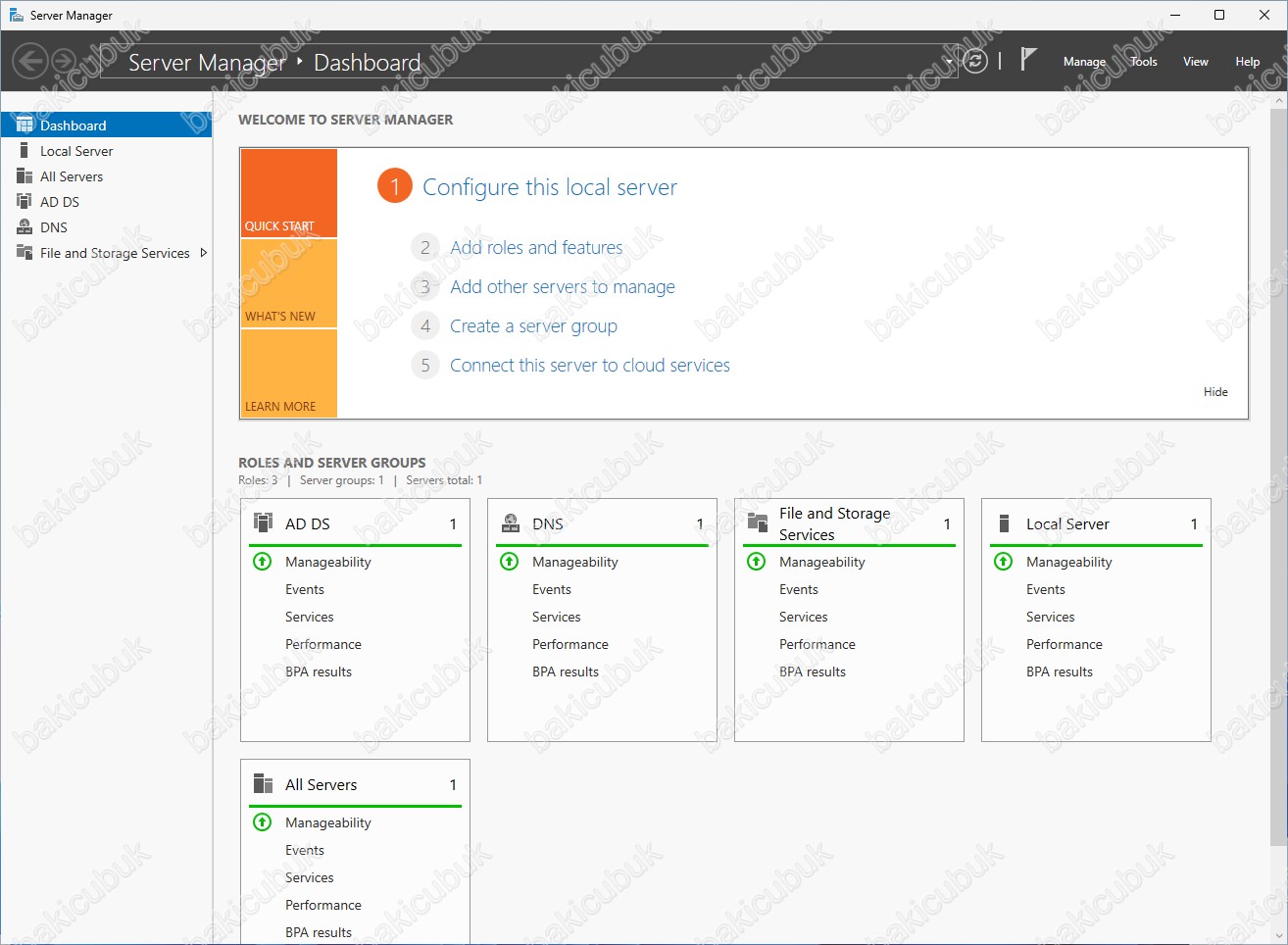This screenshot has height=945, width=1288.
Task: Open the Help menu
Action: 1247,62
